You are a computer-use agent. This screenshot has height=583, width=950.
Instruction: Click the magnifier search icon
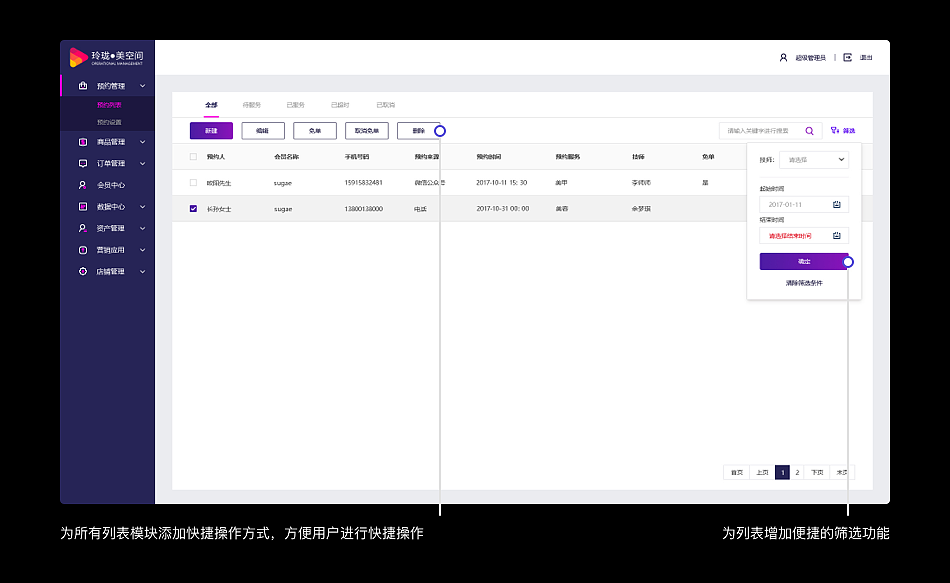pyautogui.click(x=809, y=131)
